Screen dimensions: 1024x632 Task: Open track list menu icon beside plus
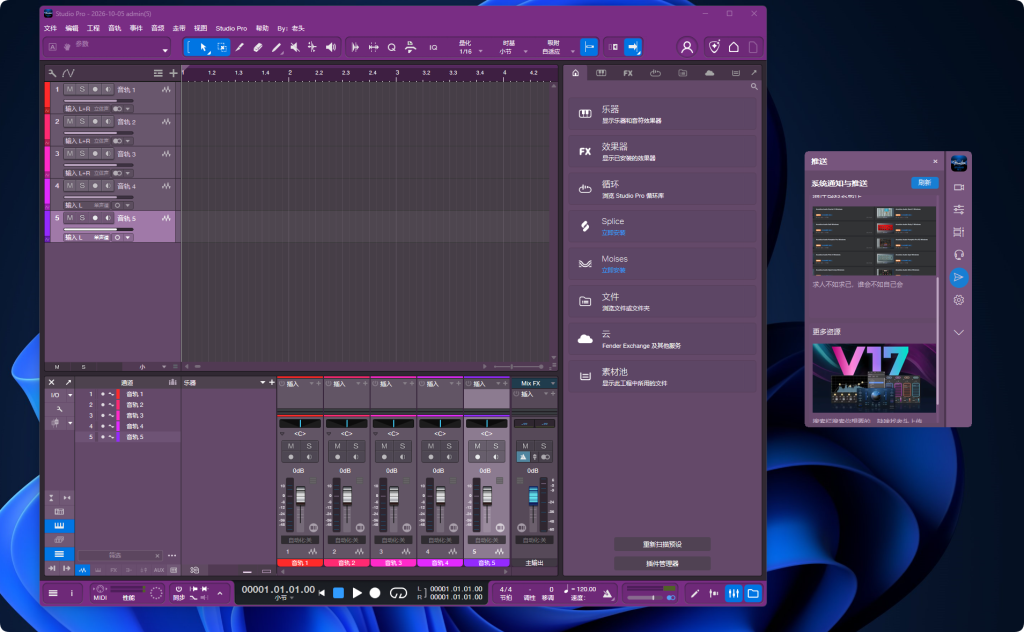(x=158, y=73)
